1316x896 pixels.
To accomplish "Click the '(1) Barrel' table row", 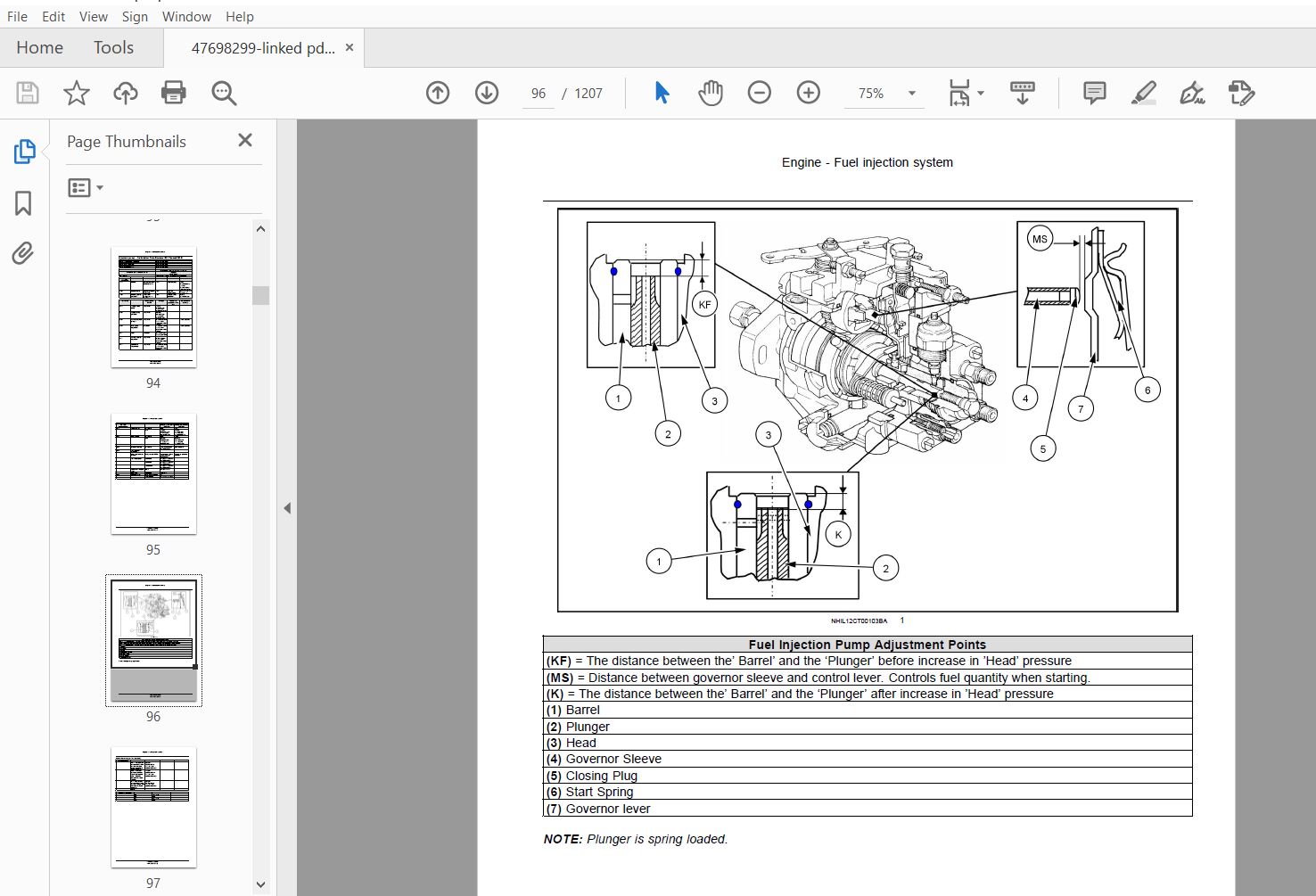I will tap(868, 710).
